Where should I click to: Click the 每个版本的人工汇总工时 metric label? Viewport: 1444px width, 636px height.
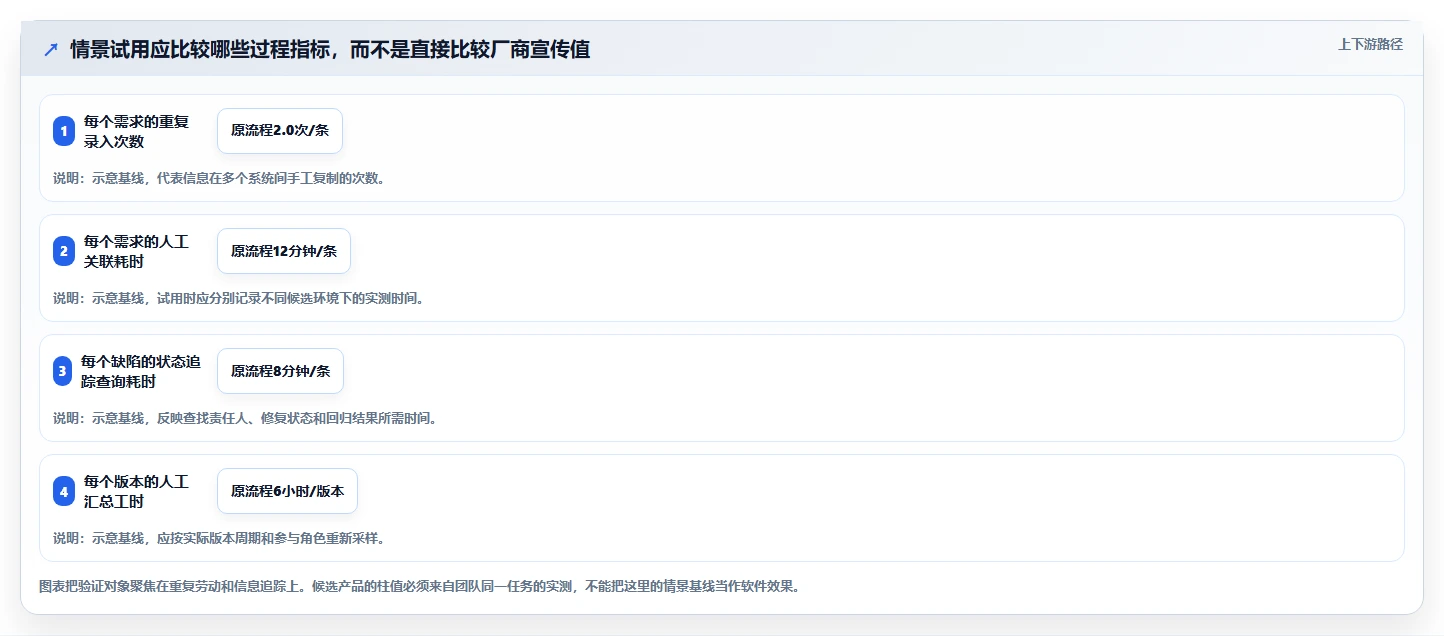(136, 491)
